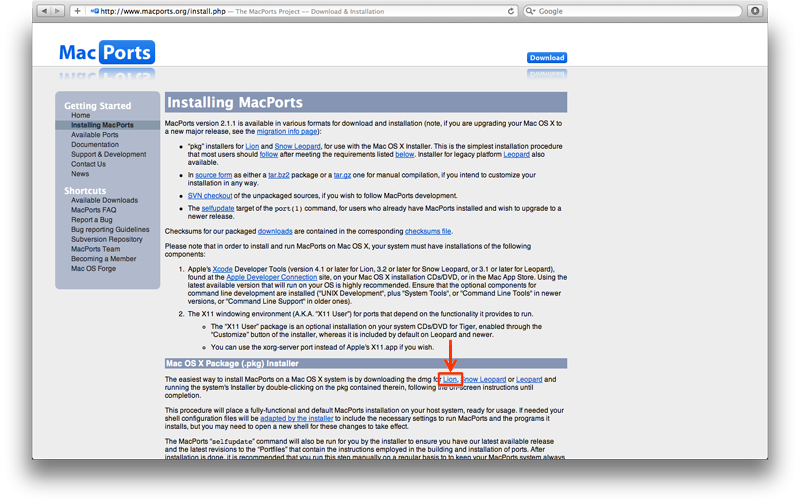The width and height of the screenshot is (800, 504).
Task: Click the selfupdate link
Action: click(218, 208)
